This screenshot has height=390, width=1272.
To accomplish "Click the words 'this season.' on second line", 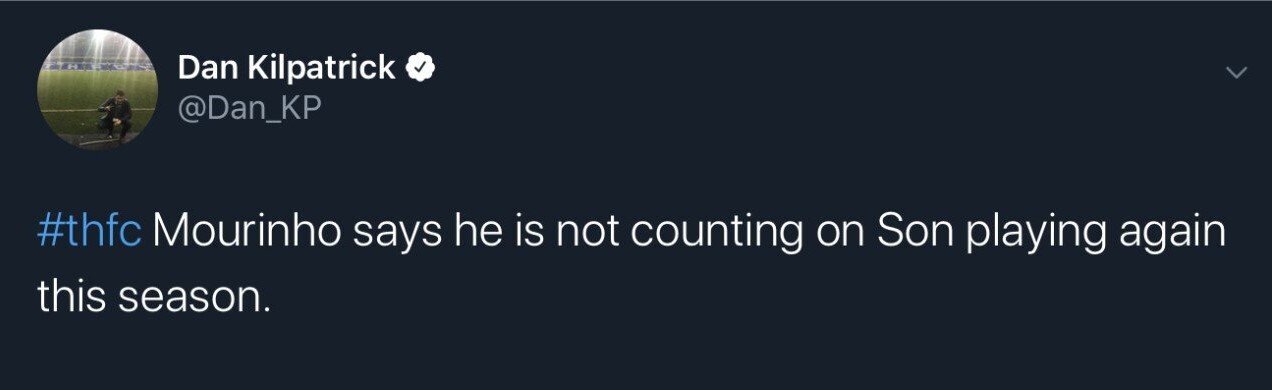I will click(155, 297).
